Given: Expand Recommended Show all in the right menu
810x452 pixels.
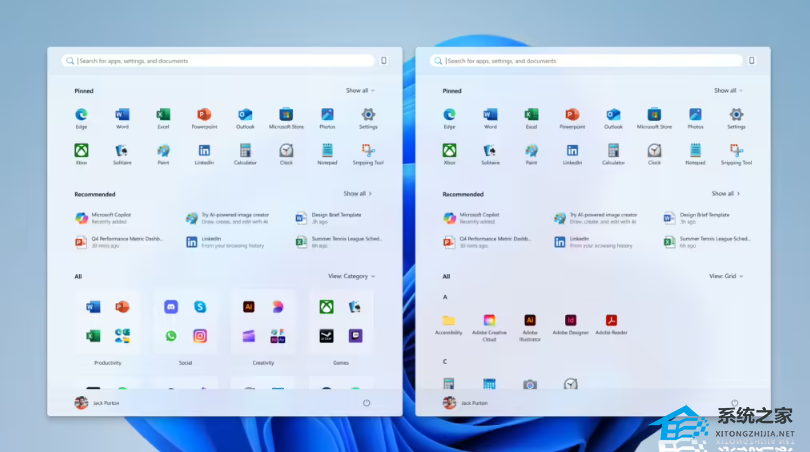Looking at the screenshot, I should click(x=725, y=194).
